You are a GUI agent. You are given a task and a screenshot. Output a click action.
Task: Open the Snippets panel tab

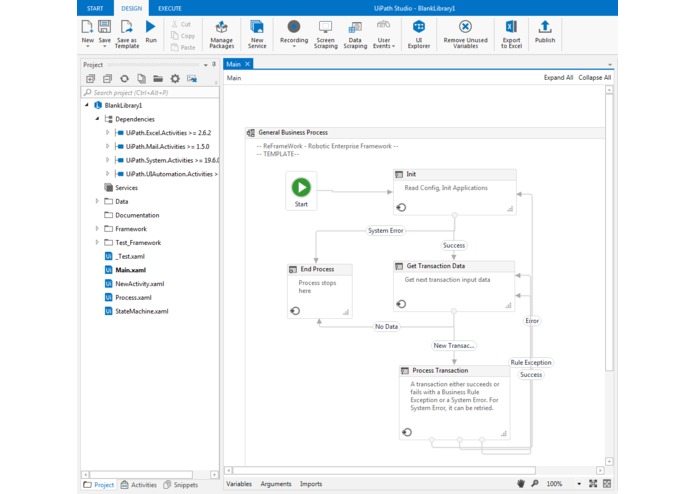[x=180, y=485]
